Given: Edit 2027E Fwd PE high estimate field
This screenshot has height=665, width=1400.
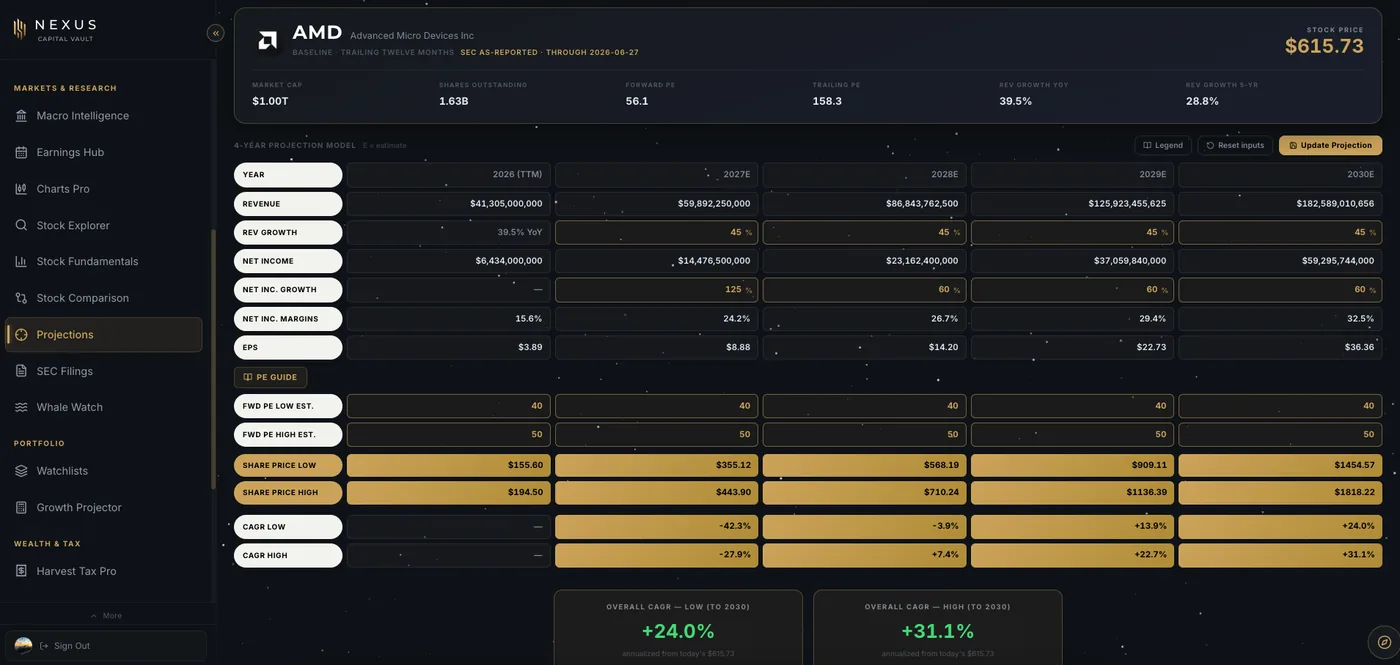Looking at the screenshot, I should point(656,435).
